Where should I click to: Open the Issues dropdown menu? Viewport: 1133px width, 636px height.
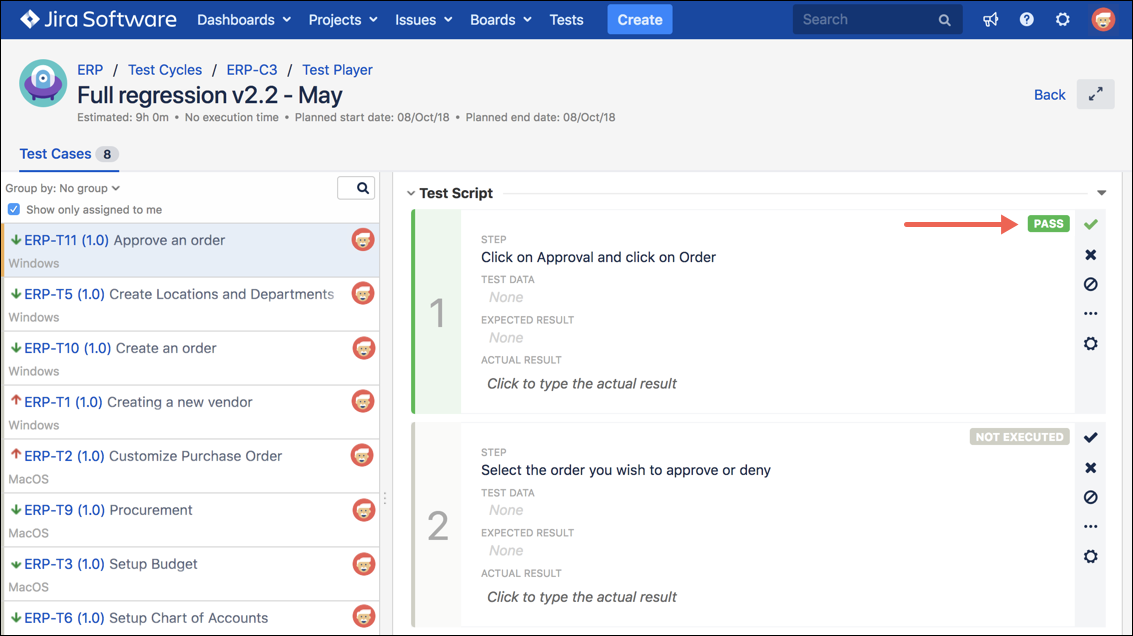423,20
